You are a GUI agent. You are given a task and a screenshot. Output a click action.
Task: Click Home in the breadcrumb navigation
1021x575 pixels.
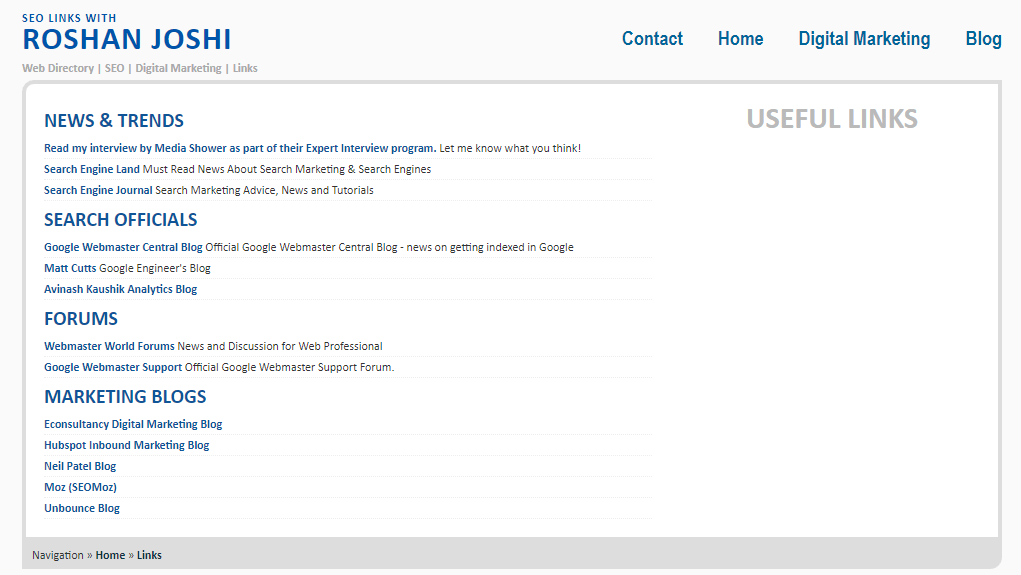coord(110,555)
